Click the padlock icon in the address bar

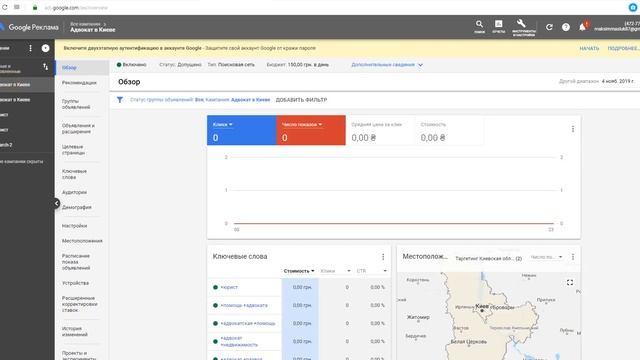tap(35, 8)
